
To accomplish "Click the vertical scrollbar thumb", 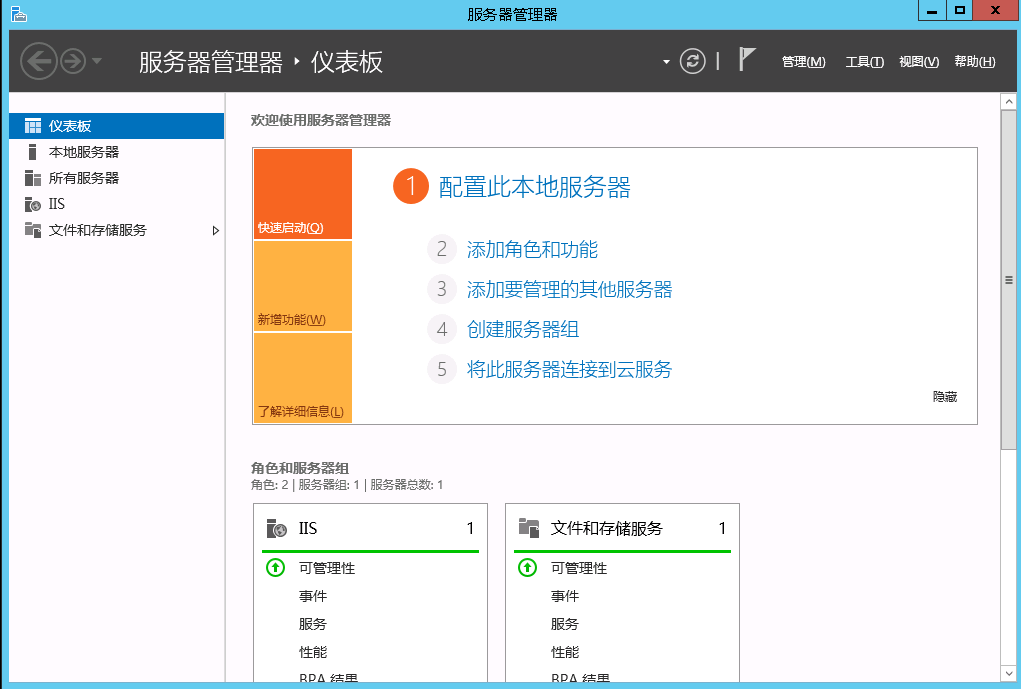I will pyautogui.click(x=1009, y=280).
